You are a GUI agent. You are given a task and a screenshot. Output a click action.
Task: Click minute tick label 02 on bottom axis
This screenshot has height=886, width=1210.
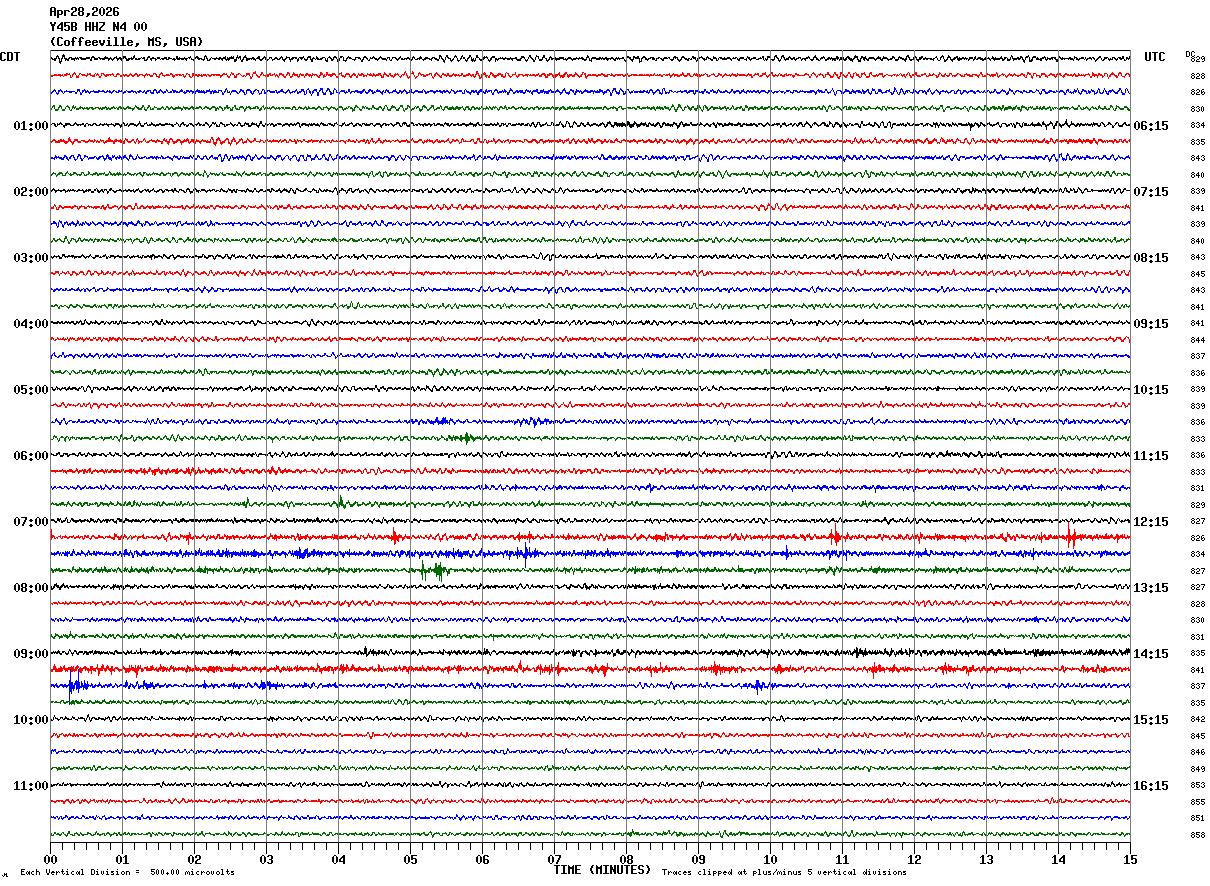coord(194,859)
